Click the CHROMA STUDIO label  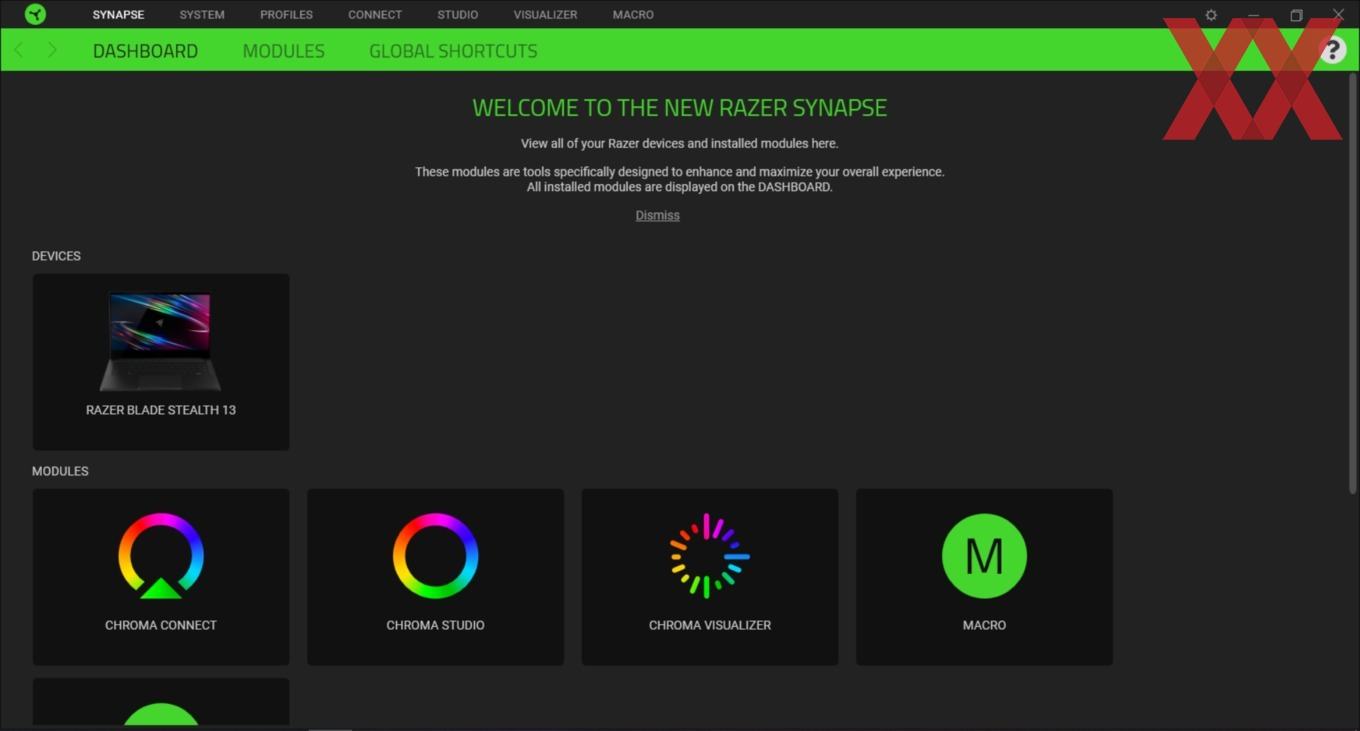(435, 625)
